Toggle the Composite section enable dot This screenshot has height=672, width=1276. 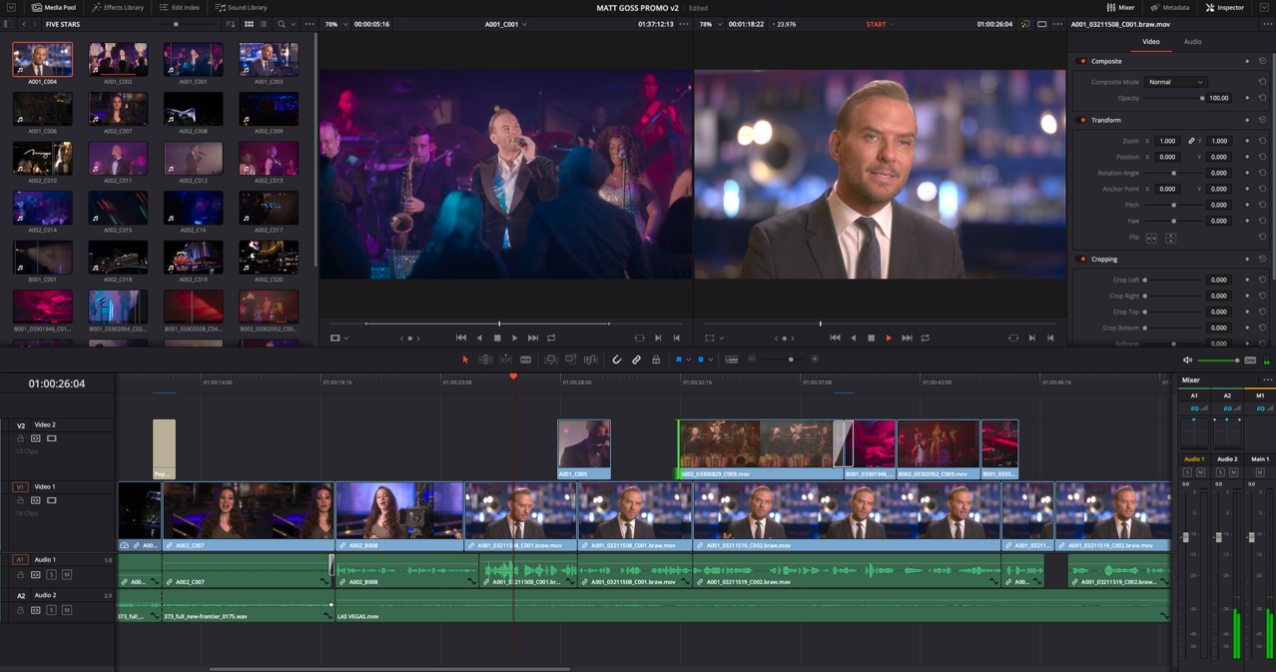(x=1082, y=61)
